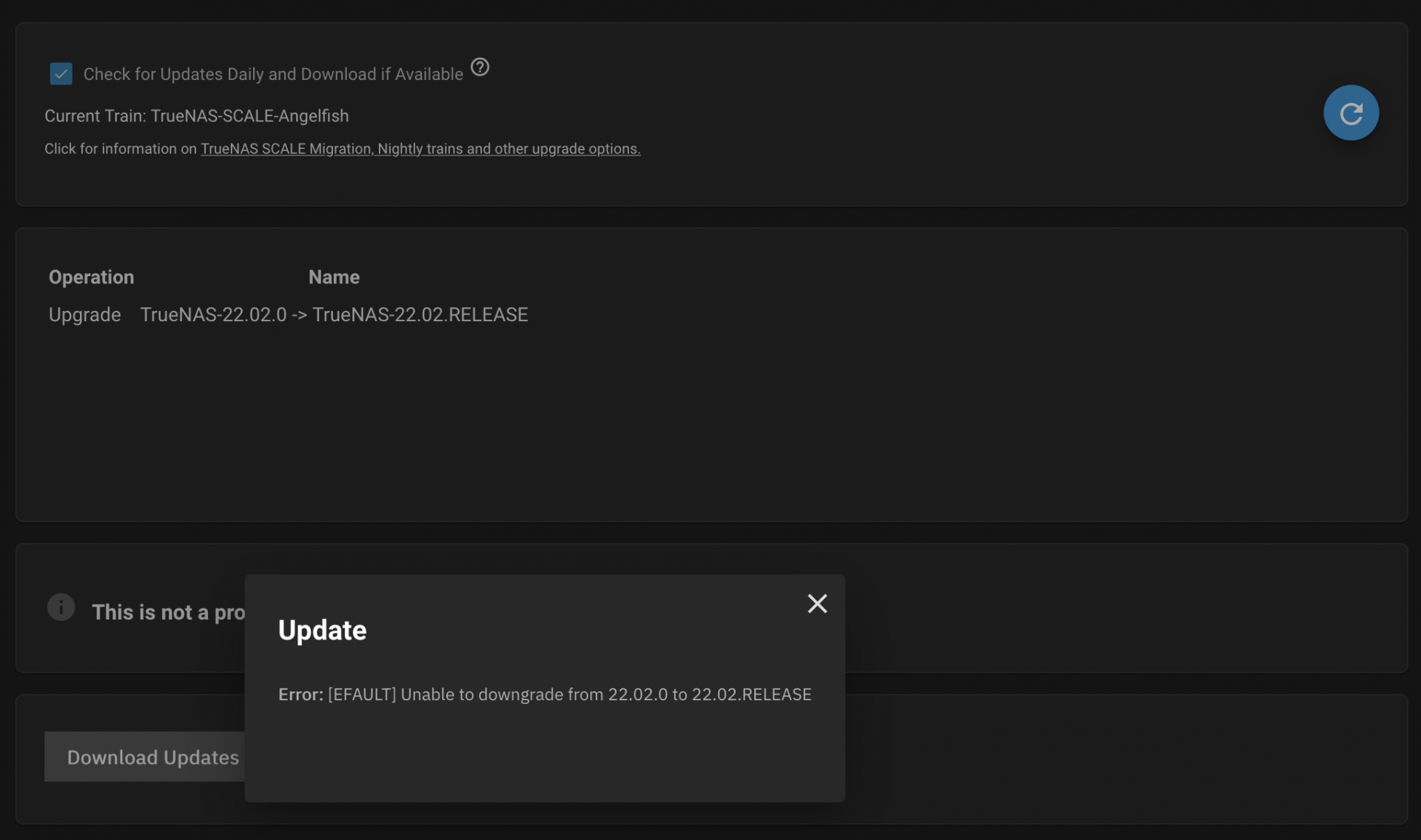Screen dimensions: 1421x840
Task: Click the Name column header
Action: [x=334, y=277]
